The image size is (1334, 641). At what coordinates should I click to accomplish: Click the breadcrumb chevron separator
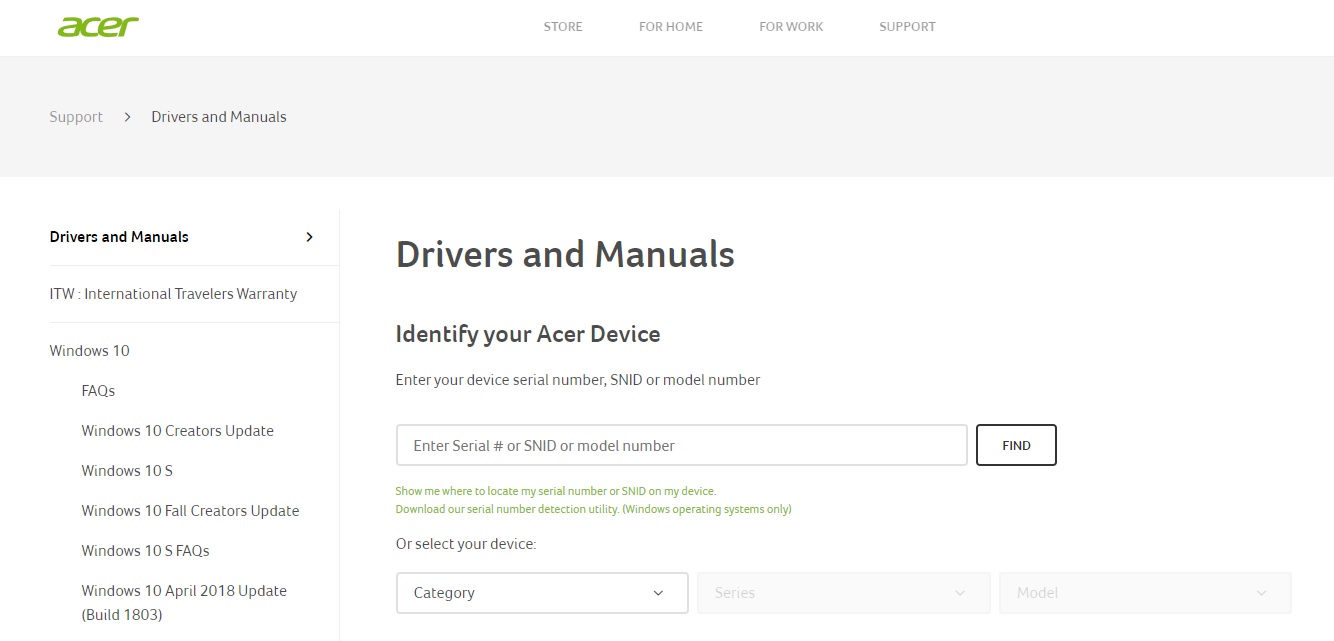(x=127, y=117)
